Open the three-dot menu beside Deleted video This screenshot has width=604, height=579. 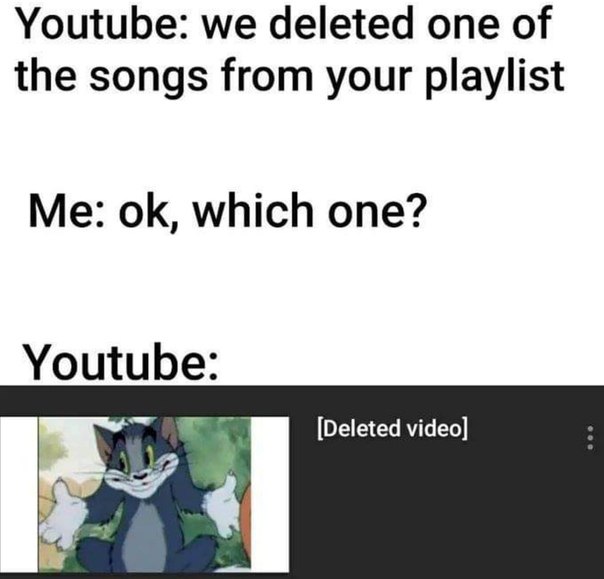pos(590,437)
